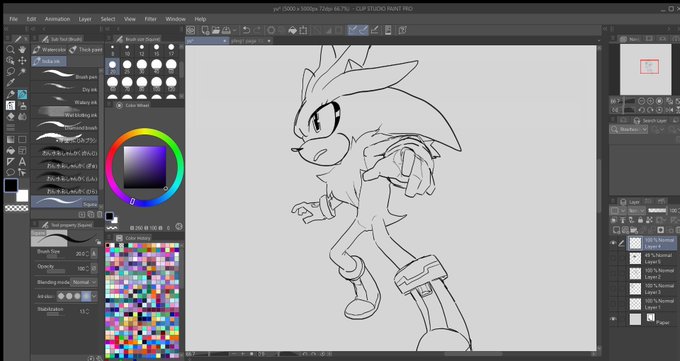This screenshot has height=361, width=680.
Task: Click the Navigator canvas thumbnail
Action: tap(645, 69)
